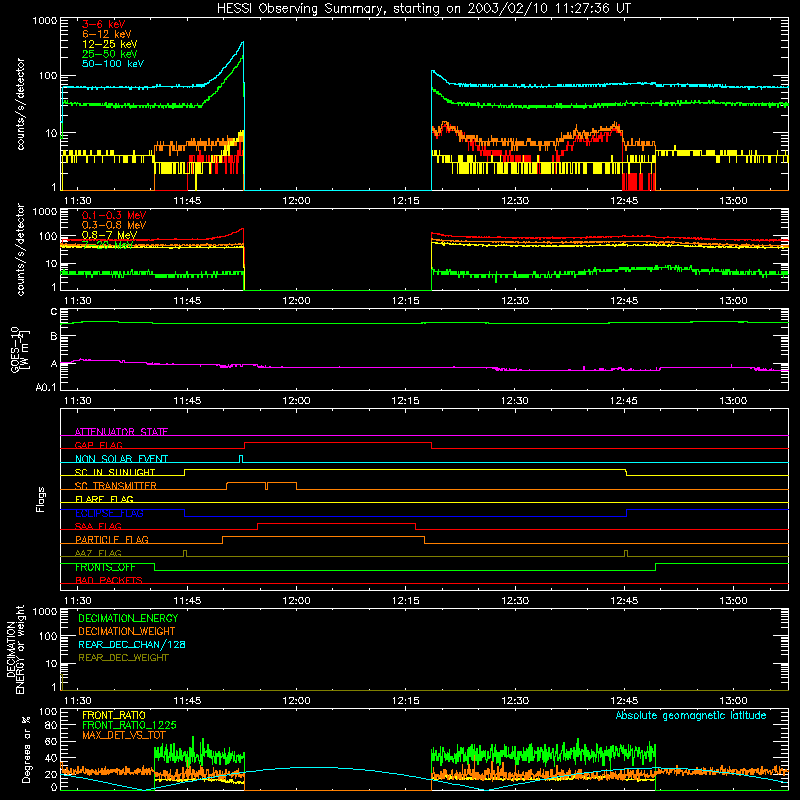
Task: Click the yellow FRONT_RATIO legend label
Action: point(114,716)
